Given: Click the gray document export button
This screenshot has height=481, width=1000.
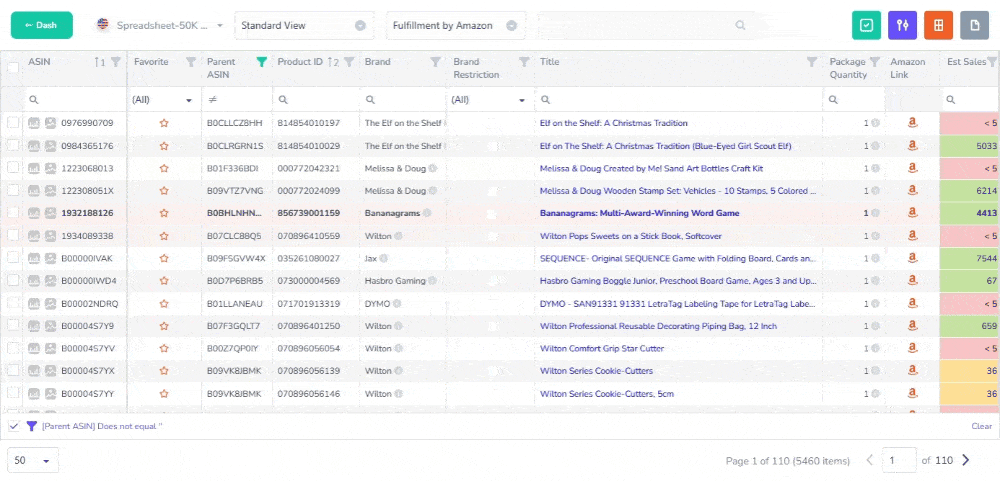Looking at the screenshot, I should coord(974,25).
